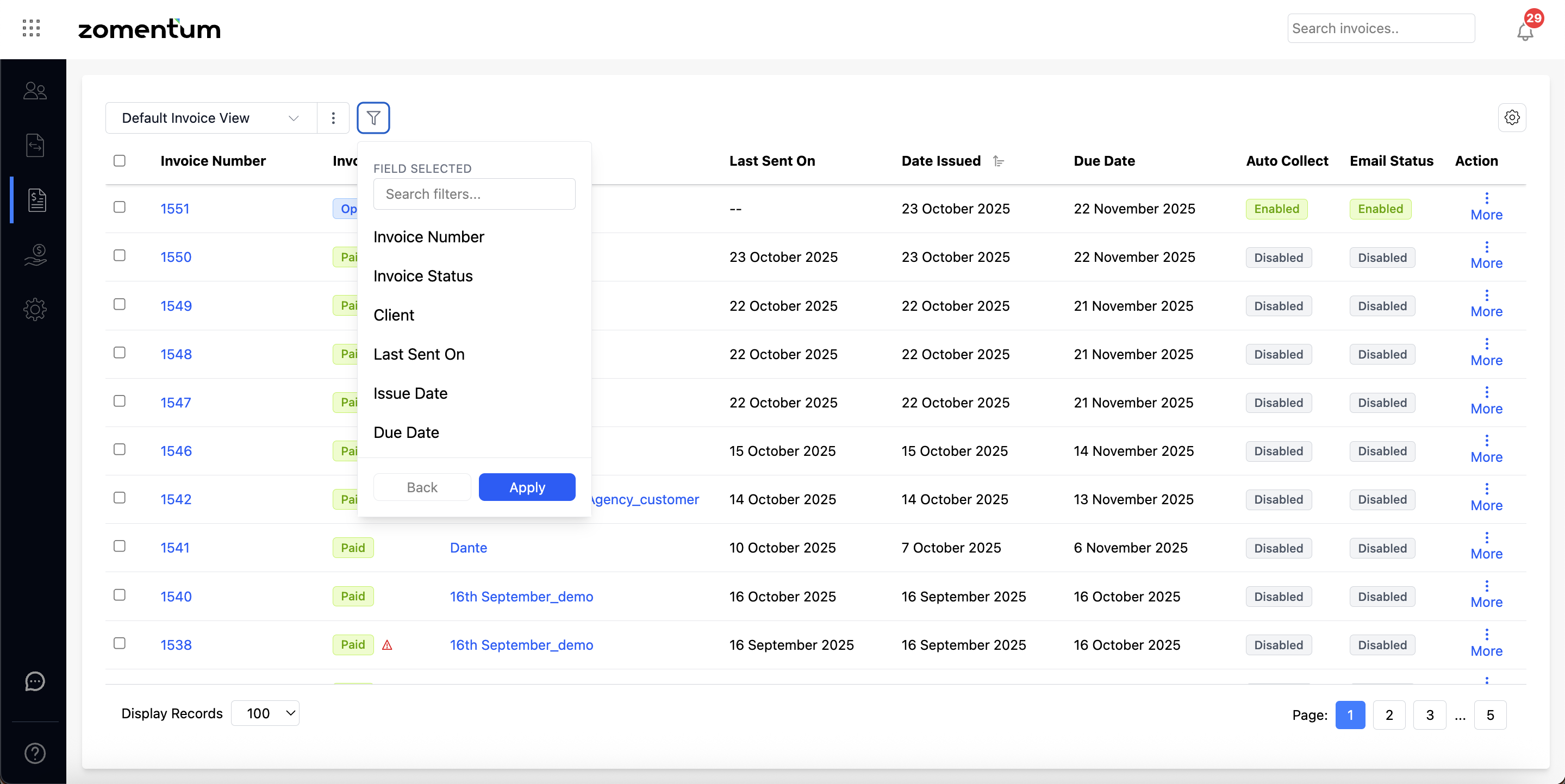Click the funnel filter icon
Image resolution: width=1565 pixels, height=784 pixels.
point(373,118)
